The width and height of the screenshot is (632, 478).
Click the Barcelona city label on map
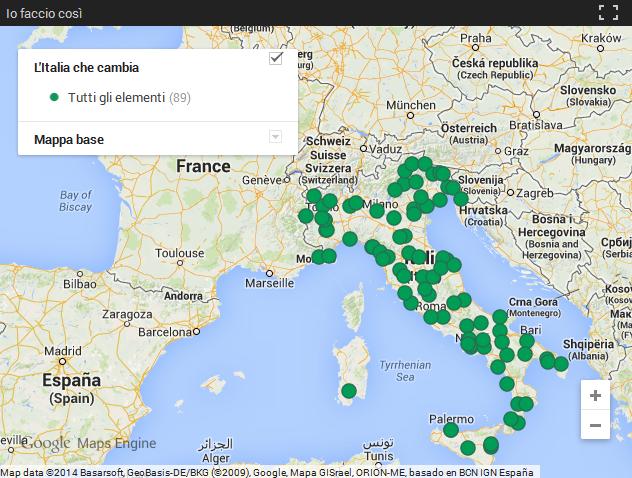coord(164,332)
